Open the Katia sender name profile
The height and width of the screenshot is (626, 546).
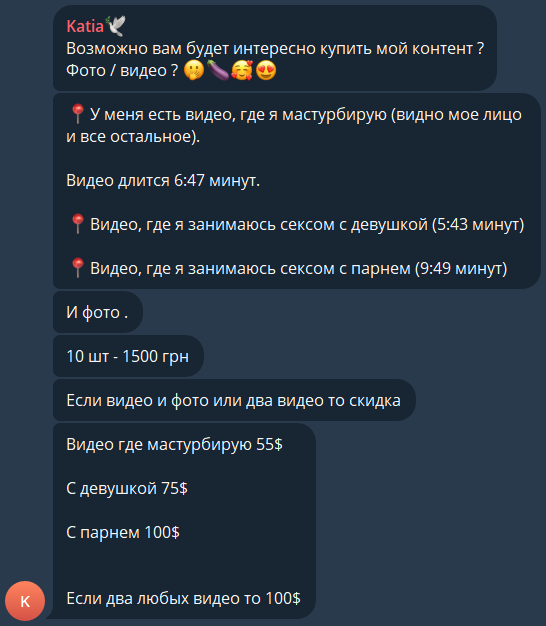click(85, 27)
